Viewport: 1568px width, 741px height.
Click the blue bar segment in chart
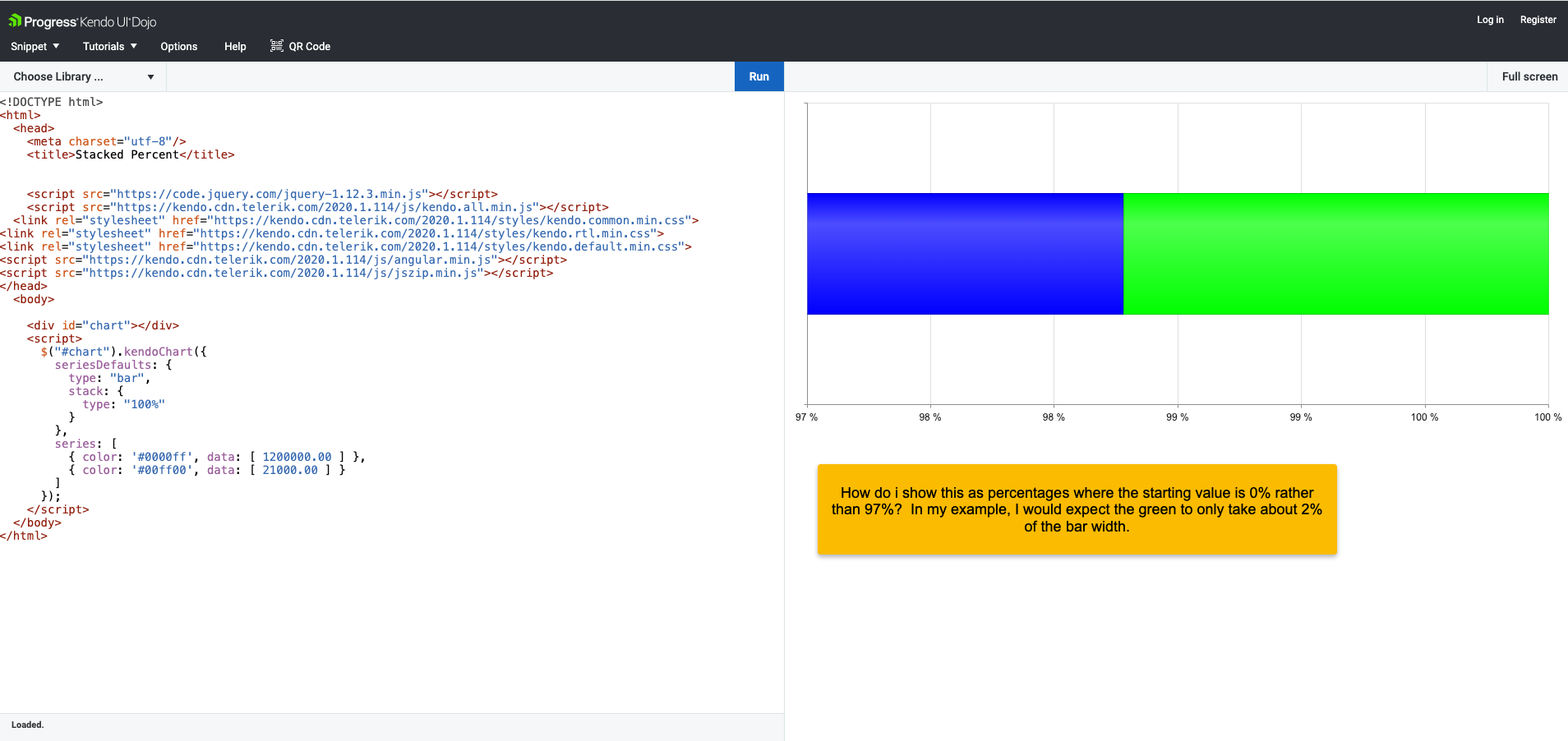click(965, 254)
